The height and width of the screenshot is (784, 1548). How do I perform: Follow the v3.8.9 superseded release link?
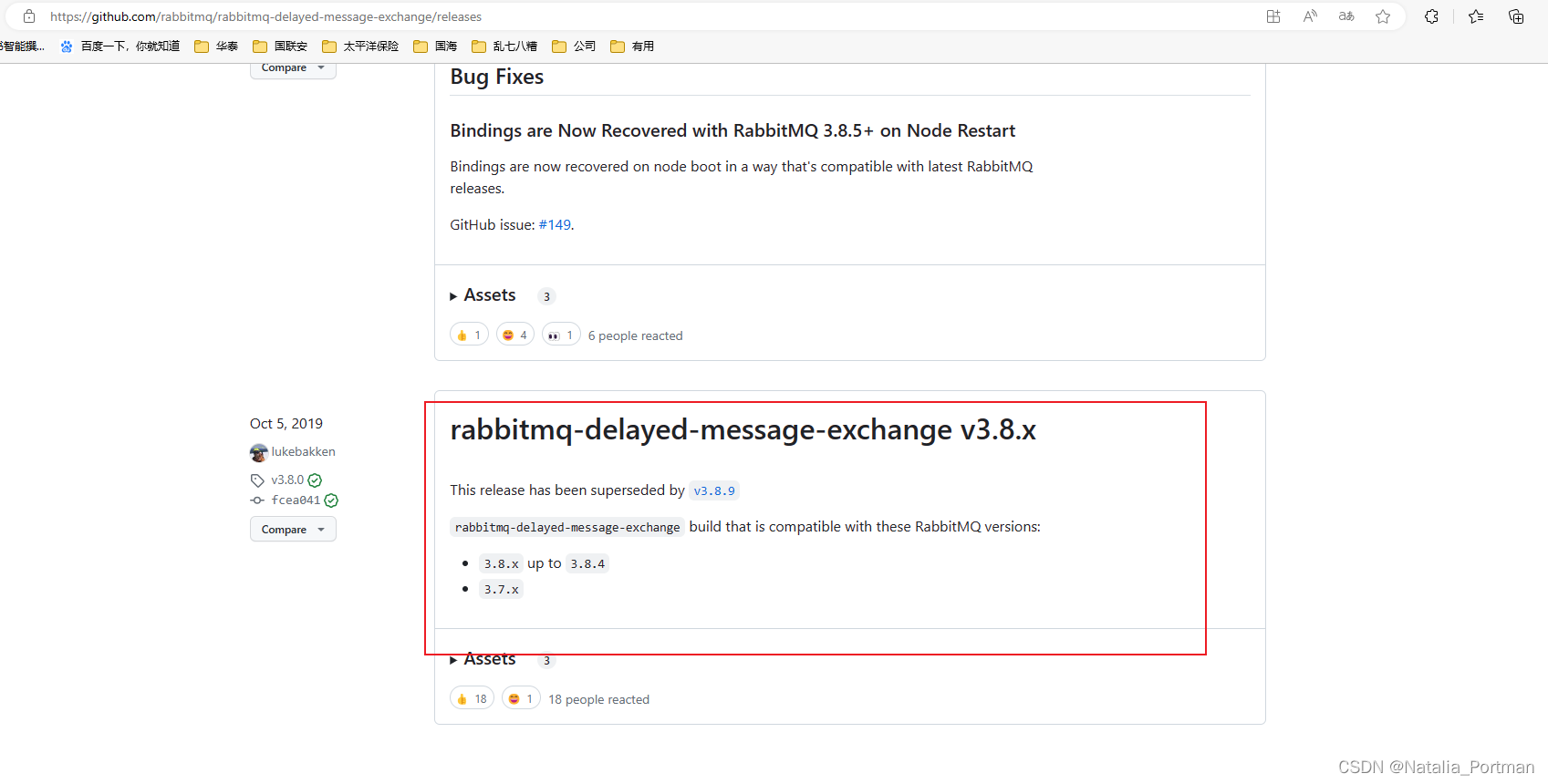(x=714, y=491)
